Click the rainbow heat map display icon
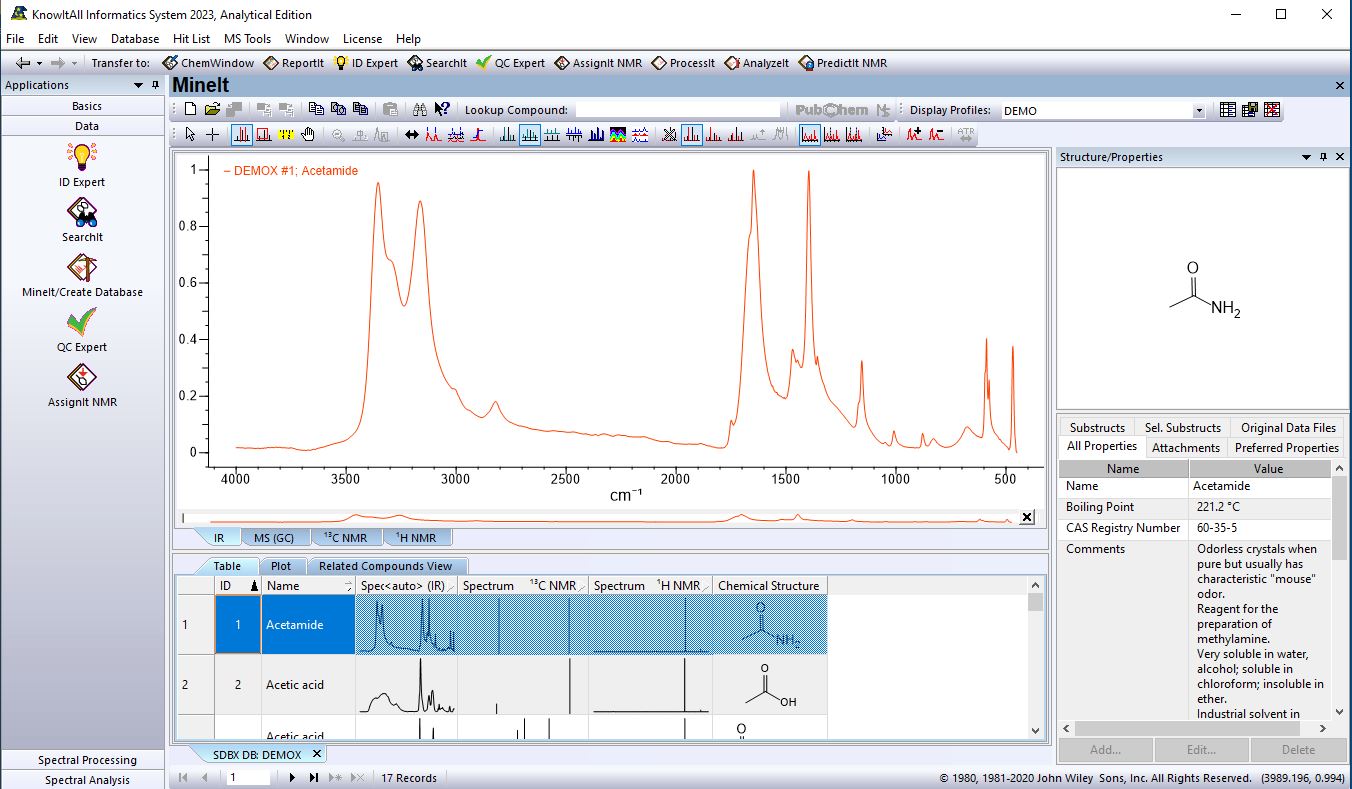Viewport: 1352px width, 789px height. (618, 135)
